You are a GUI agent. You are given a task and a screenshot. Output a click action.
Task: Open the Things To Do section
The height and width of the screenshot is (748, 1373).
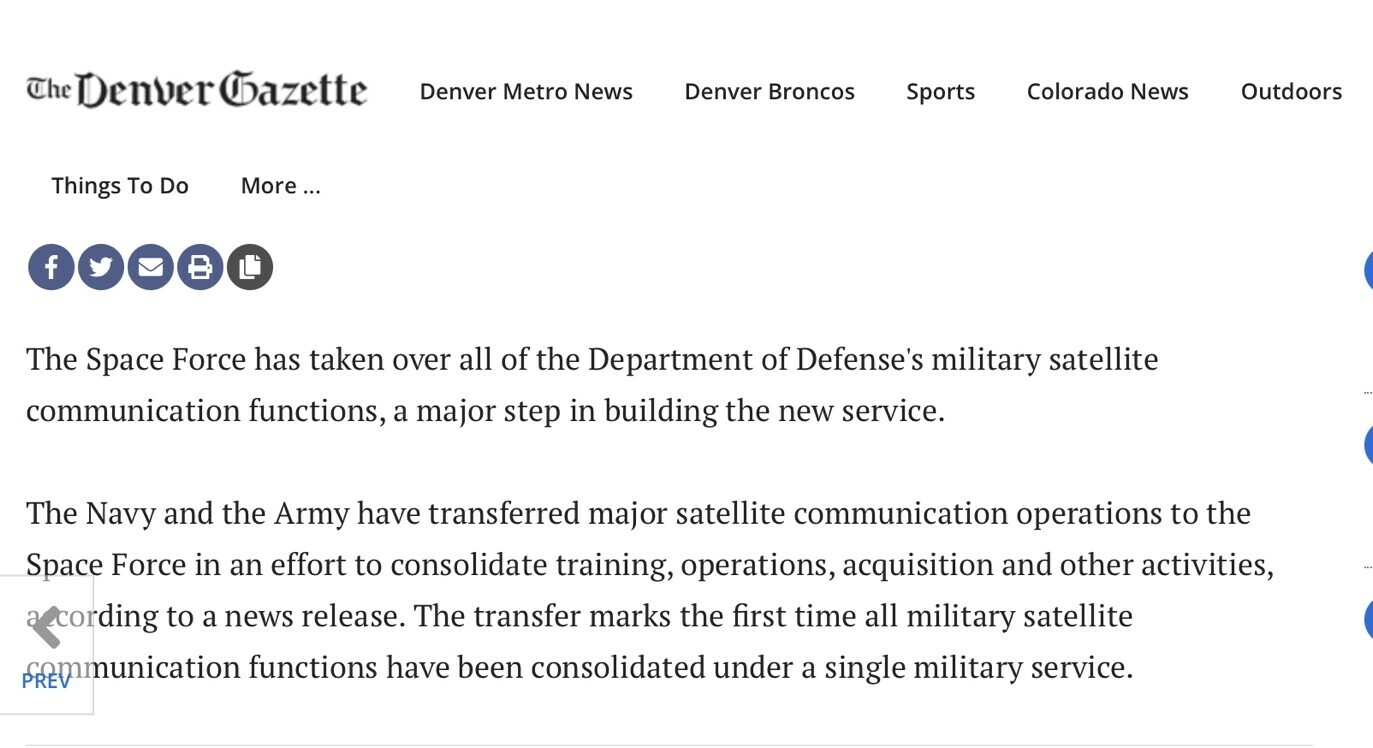click(120, 186)
